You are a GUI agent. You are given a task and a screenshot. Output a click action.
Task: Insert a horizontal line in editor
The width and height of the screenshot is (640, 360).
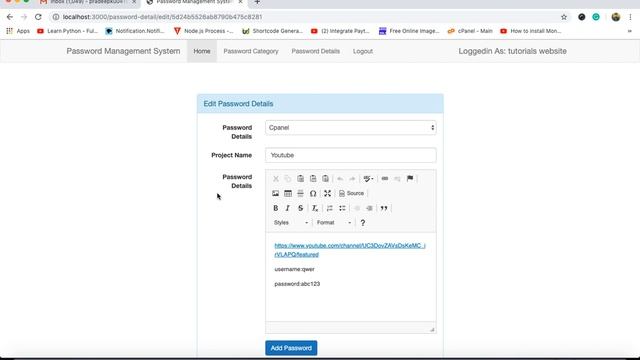300,193
